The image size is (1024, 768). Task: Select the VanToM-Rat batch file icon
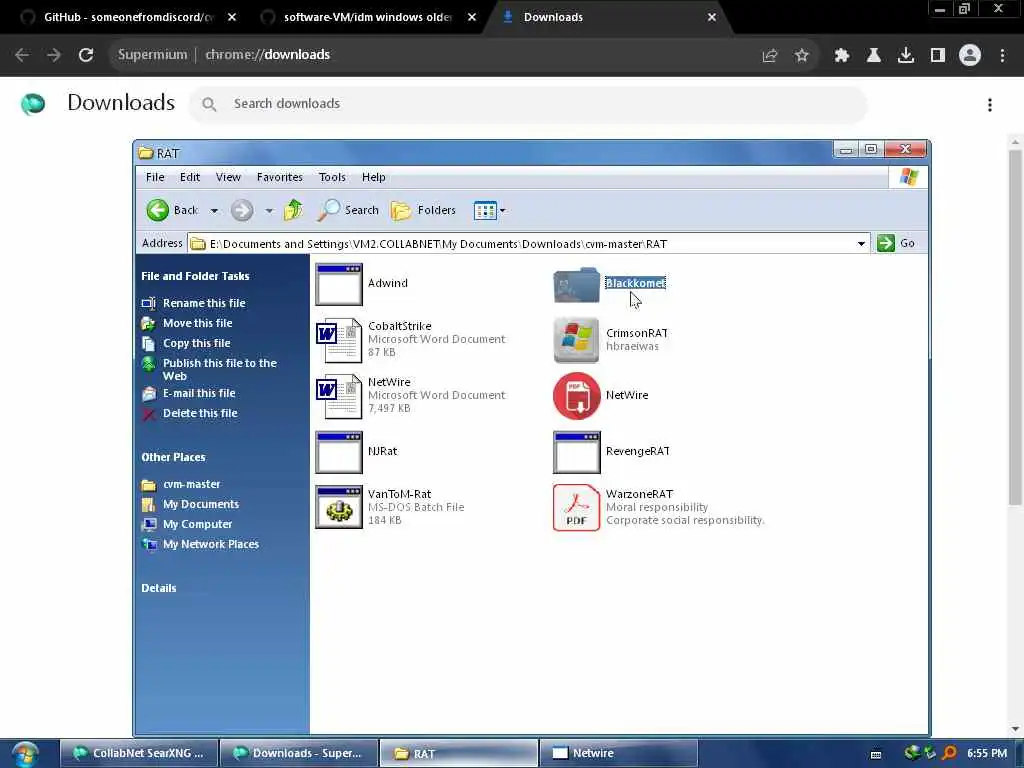point(339,507)
